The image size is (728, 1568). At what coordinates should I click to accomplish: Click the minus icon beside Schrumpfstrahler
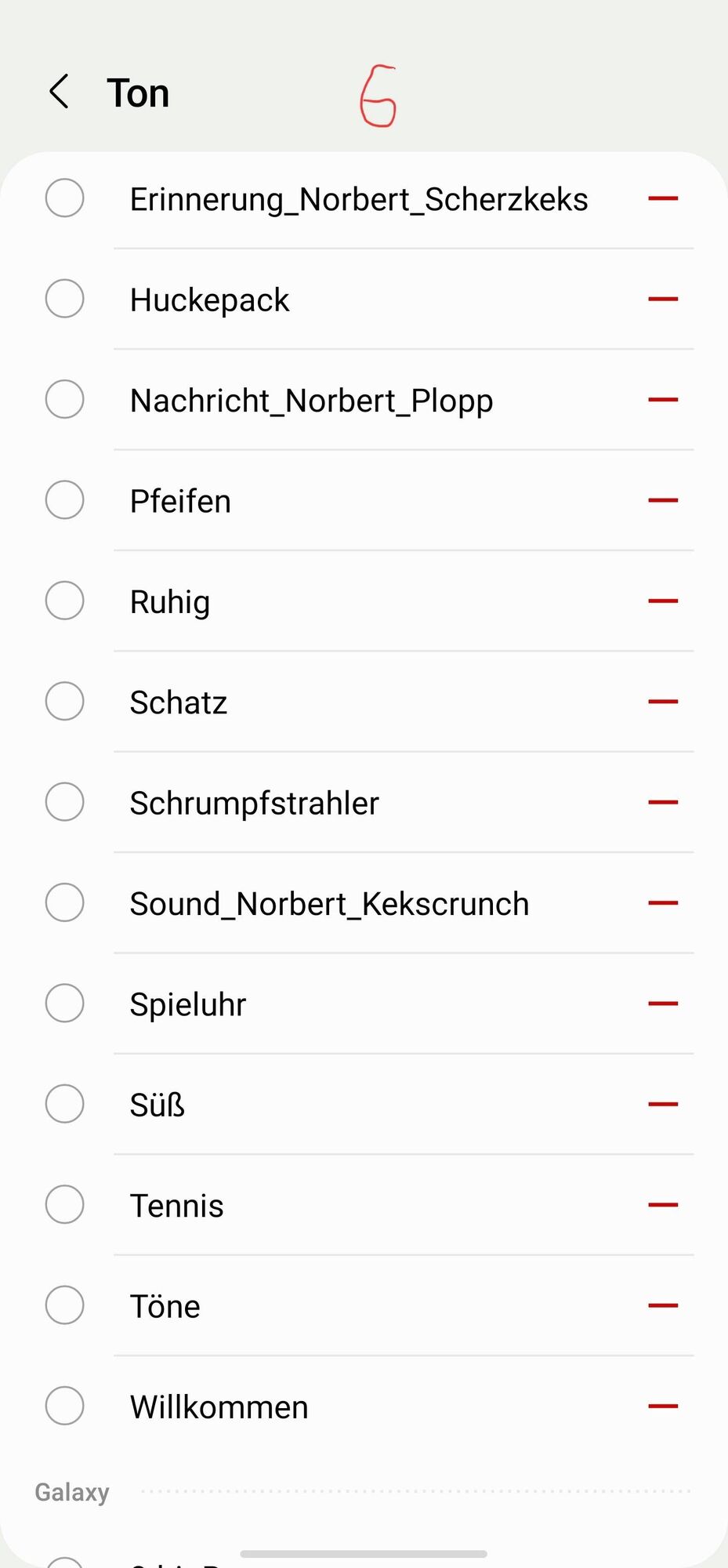click(x=662, y=802)
